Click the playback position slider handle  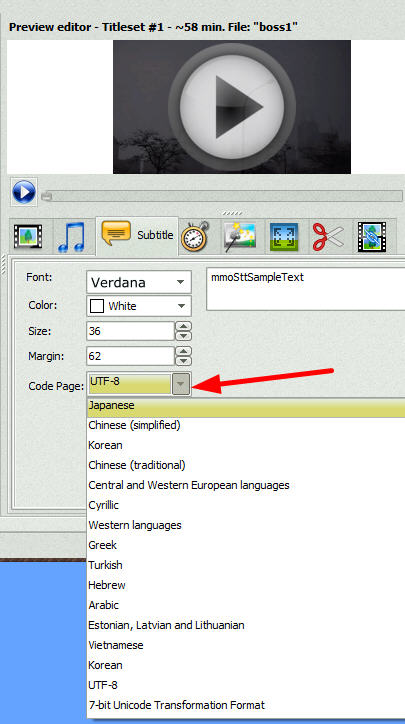tap(47, 197)
